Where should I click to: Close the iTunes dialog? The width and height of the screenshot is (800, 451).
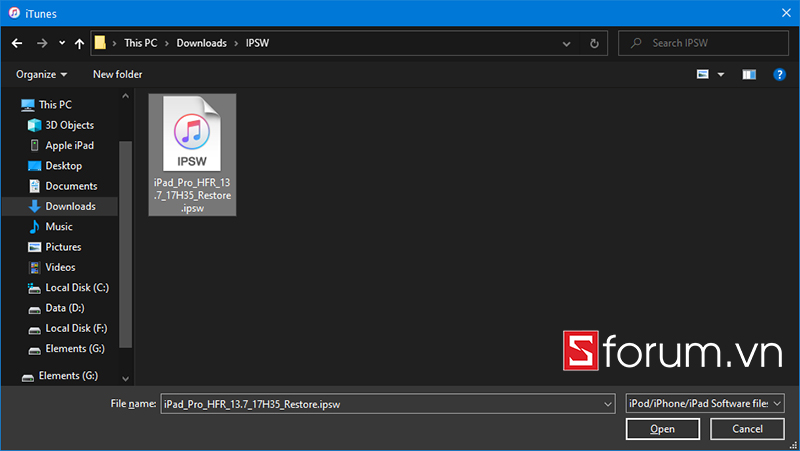point(786,13)
